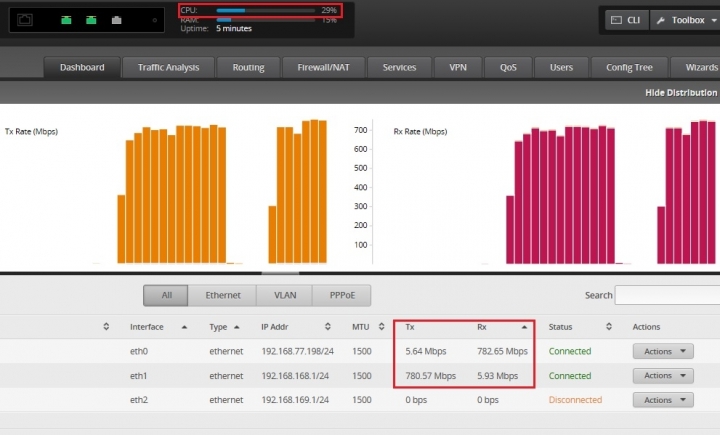Sort by the Type column arrow
The height and width of the screenshot is (435, 720).
point(236,327)
